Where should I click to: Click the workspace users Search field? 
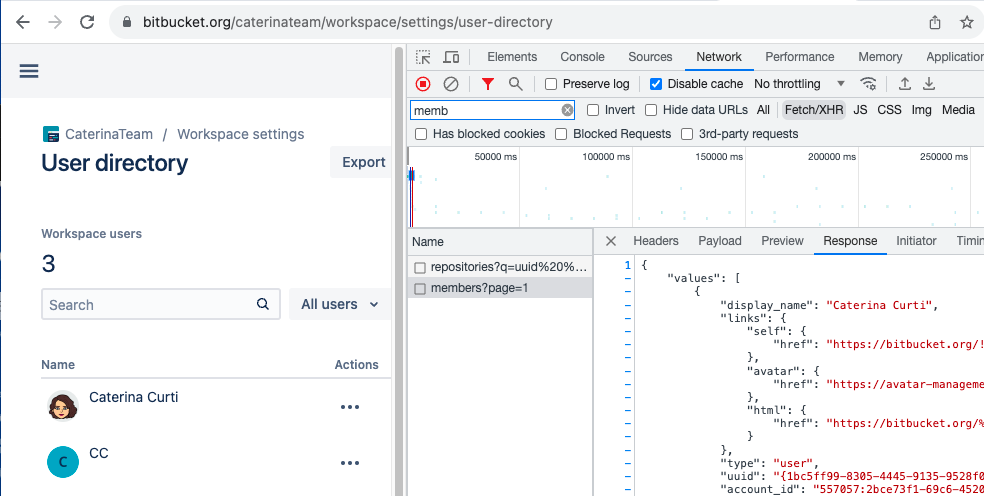point(148,304)
